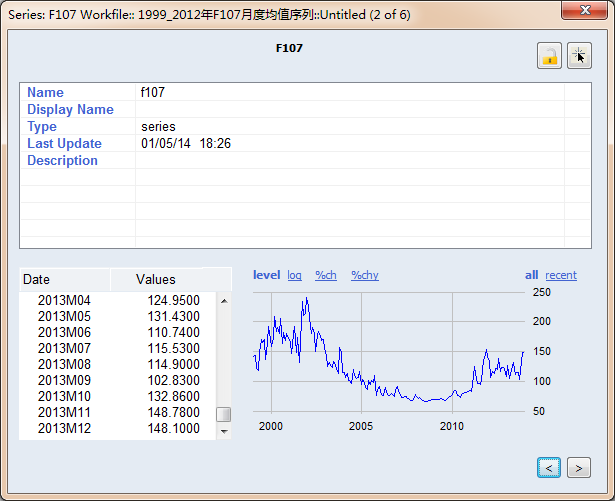The image size is (615, 501).
Task: Switch chart to level view
Action: click(267, 275)
